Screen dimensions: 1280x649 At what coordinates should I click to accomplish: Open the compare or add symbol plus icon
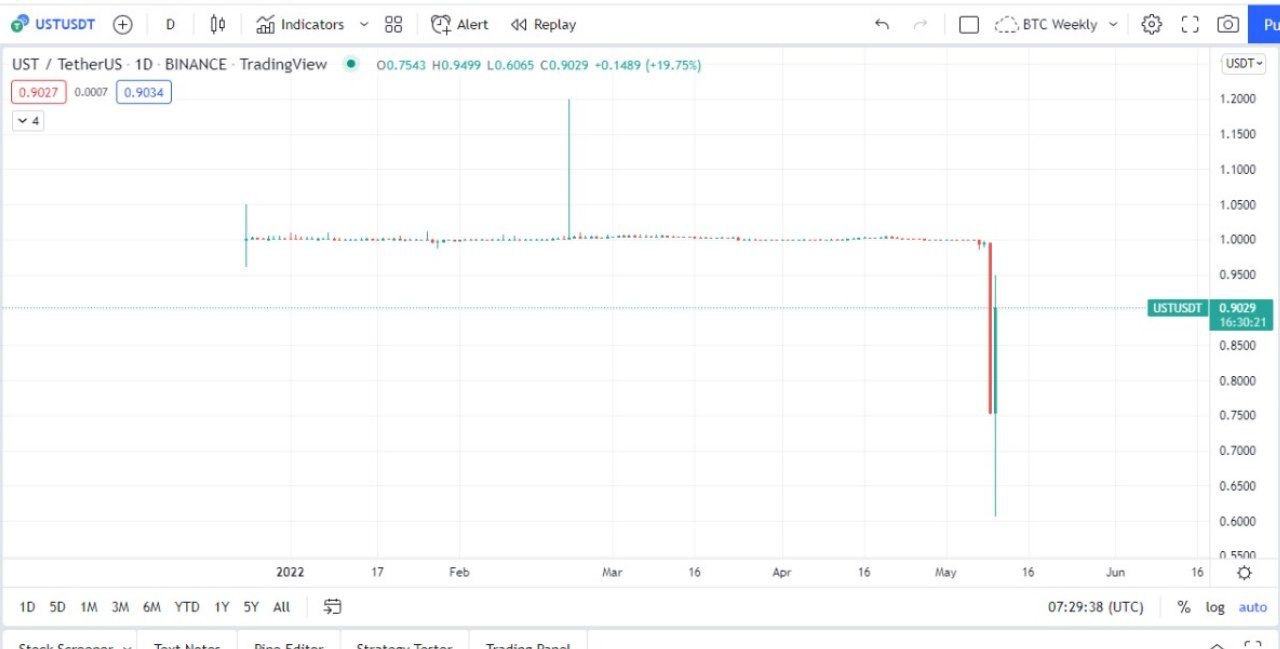coord(123,24)
